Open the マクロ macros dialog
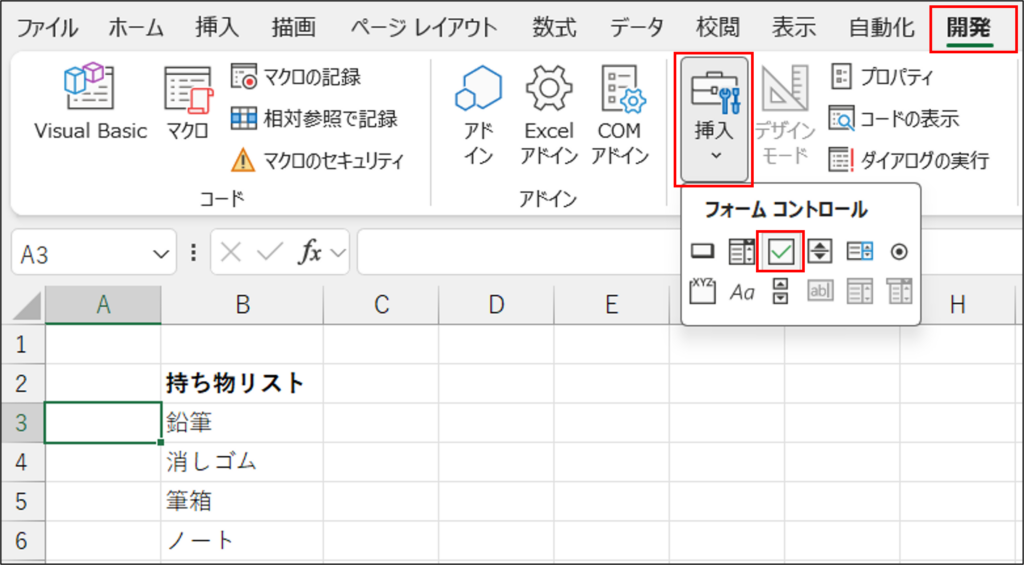1024x565 pixels. click(187, 102)
